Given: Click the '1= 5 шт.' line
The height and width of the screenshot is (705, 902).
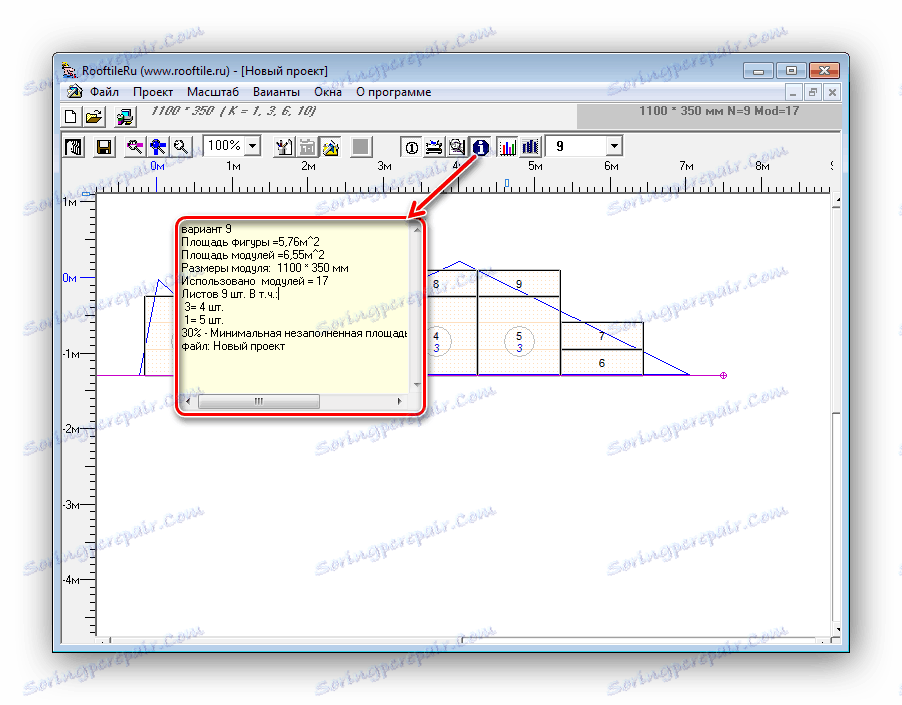Looking at the screenshot, I should tap(204, 320).
